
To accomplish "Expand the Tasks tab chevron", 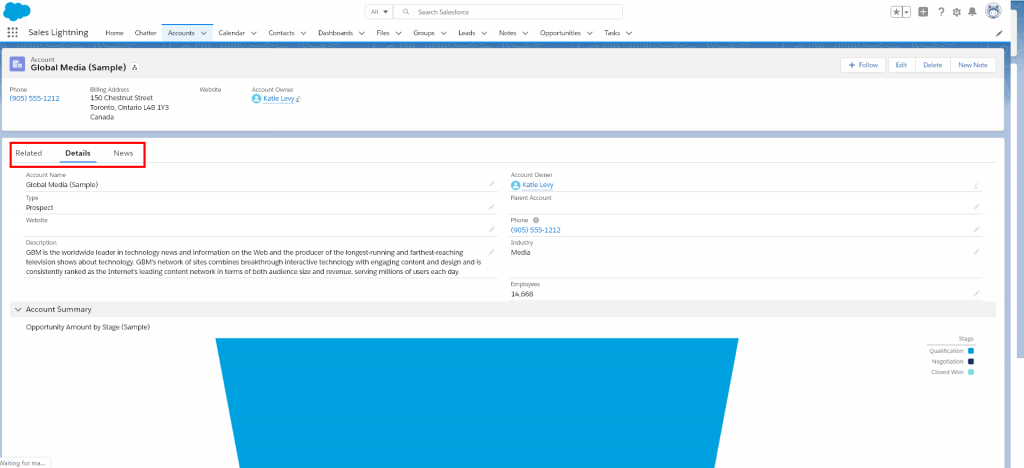I will point(629,33).
